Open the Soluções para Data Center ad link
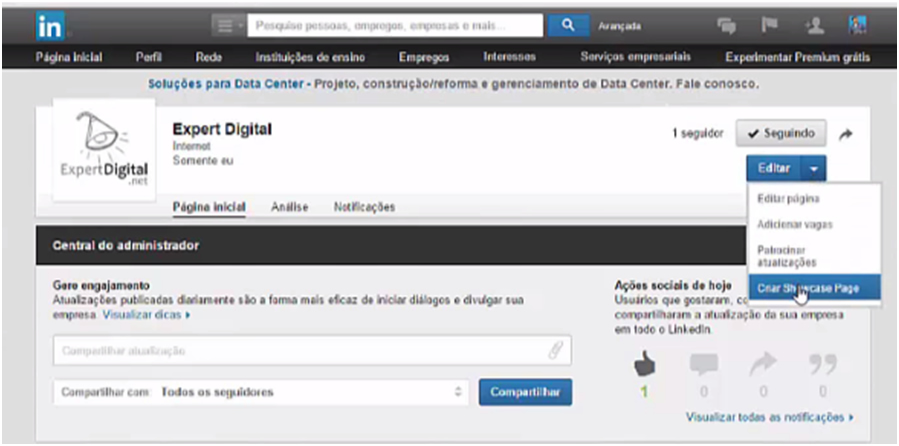The image size is (899, 446). pos(226,84)
